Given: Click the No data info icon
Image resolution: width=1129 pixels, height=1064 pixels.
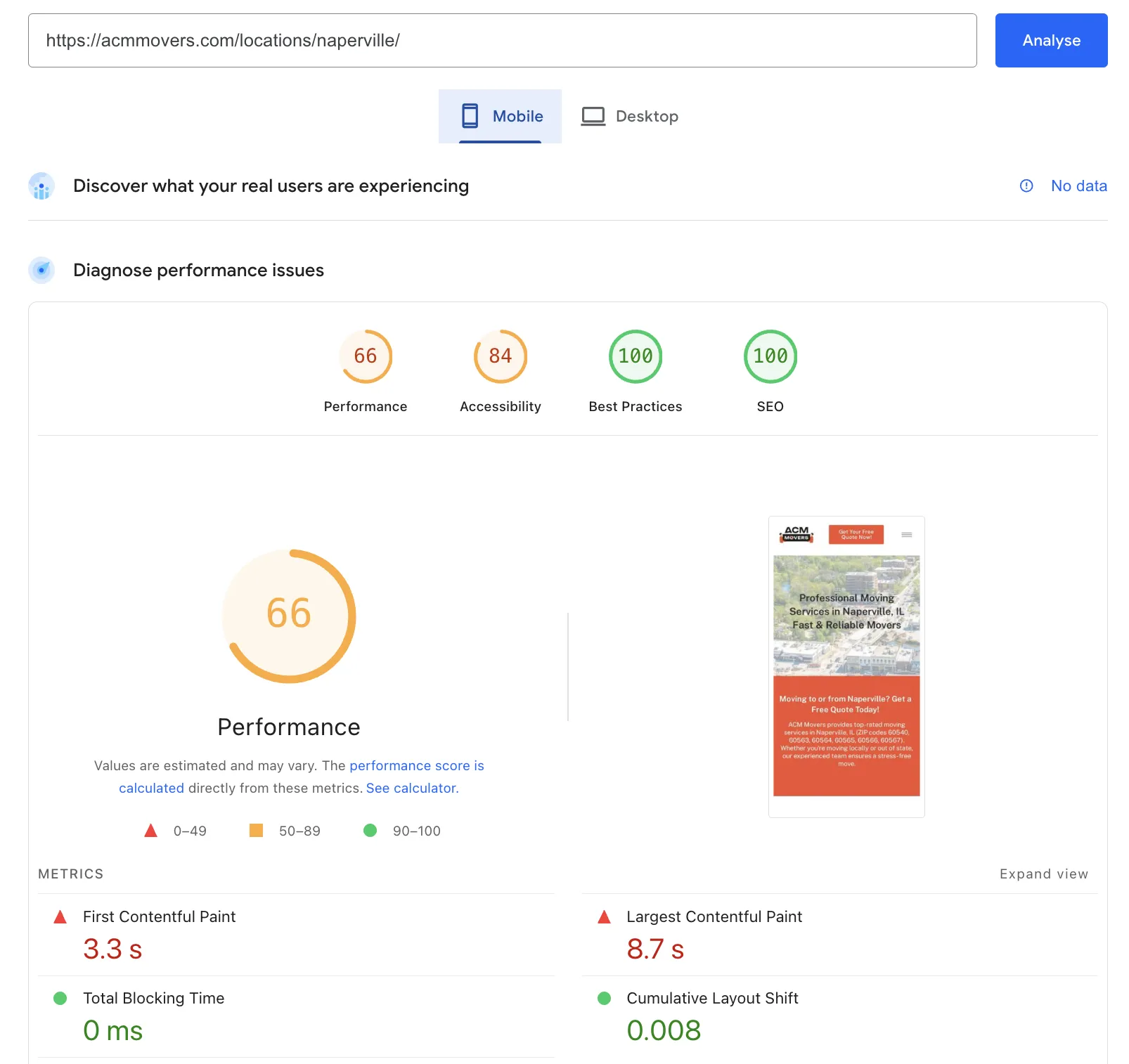Looking at the screenshot, I should pyautogui.click(x=1026, y=186).
